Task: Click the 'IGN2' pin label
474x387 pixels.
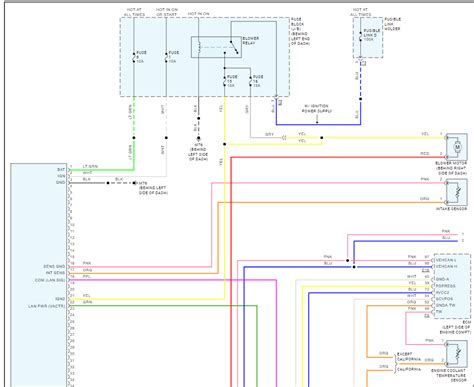Action: [60, 299]
